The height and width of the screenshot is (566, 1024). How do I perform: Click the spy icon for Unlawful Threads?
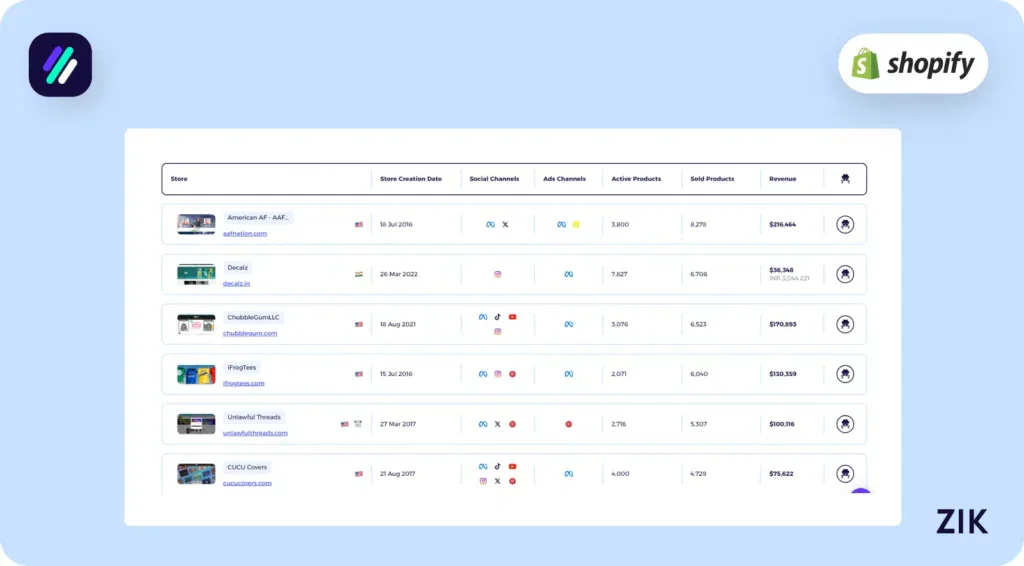[844, 424]
